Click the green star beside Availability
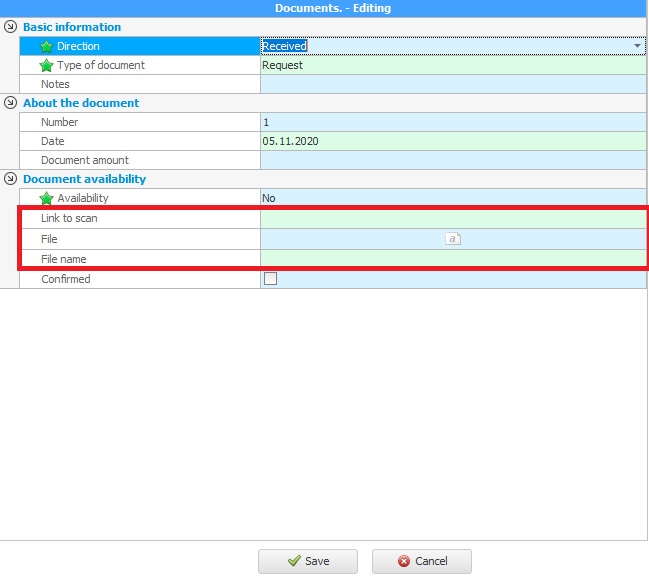649x585 pixels. tap(46, 198)
